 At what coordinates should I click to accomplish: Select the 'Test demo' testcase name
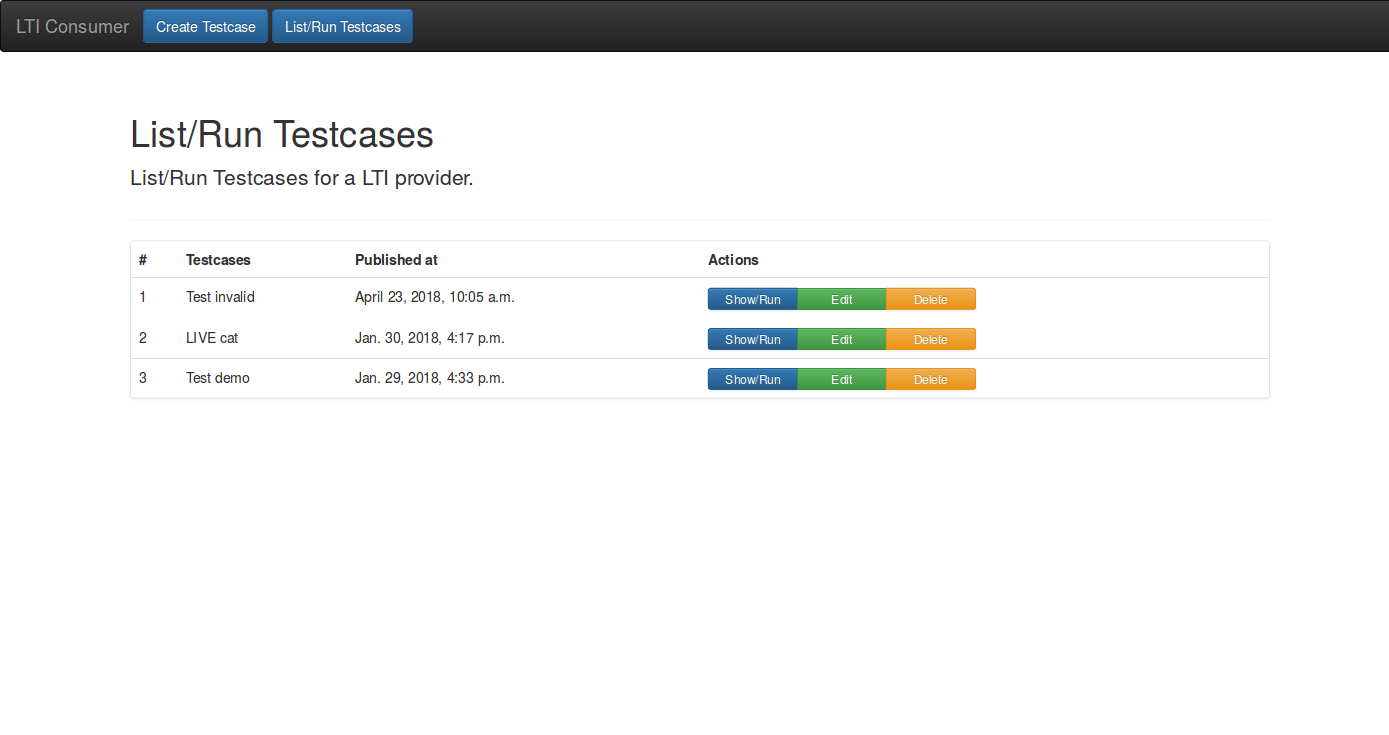pos(218,378)
